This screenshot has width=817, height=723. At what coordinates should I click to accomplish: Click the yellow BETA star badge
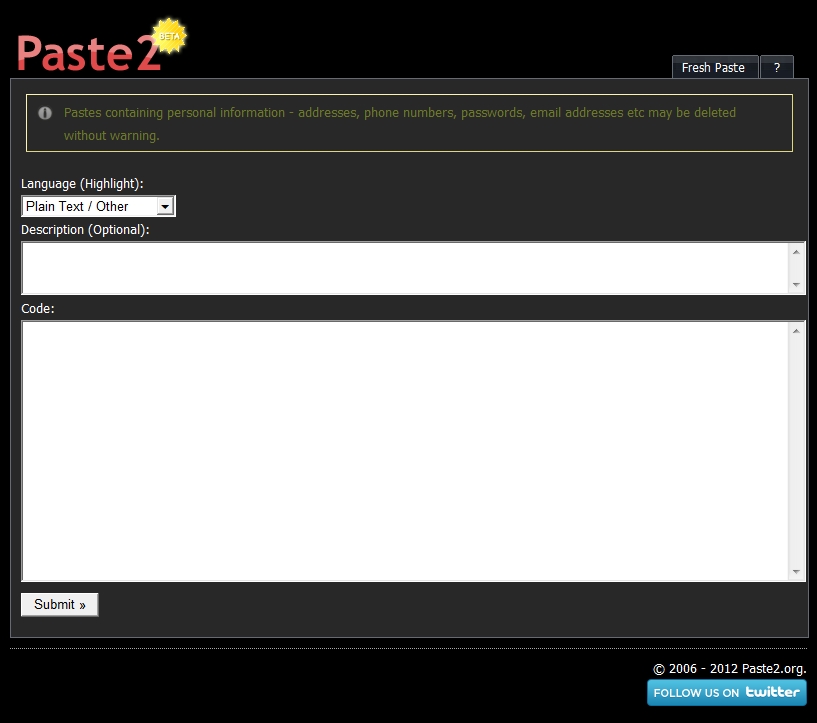click(168, 37)
